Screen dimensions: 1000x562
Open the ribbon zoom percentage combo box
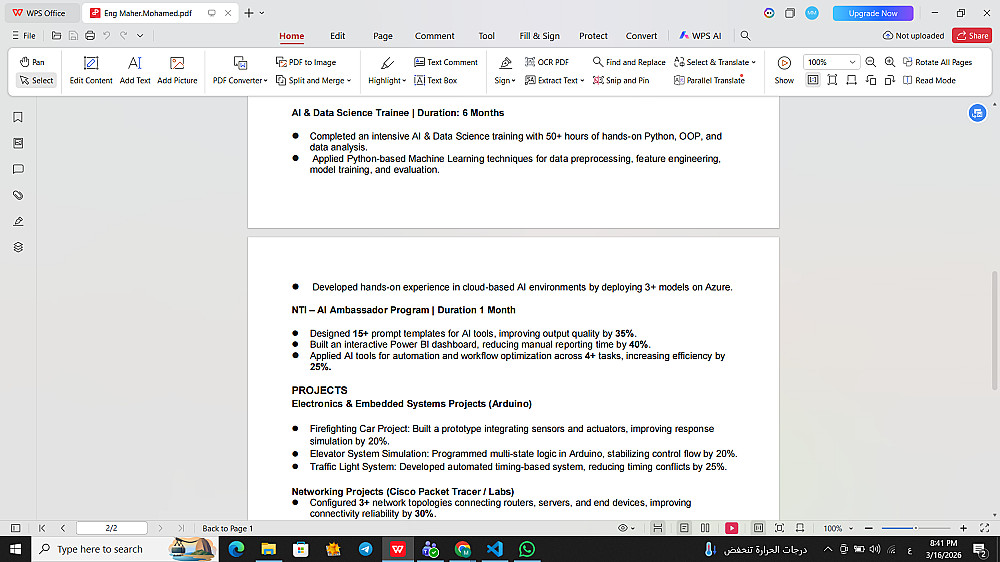831,62
